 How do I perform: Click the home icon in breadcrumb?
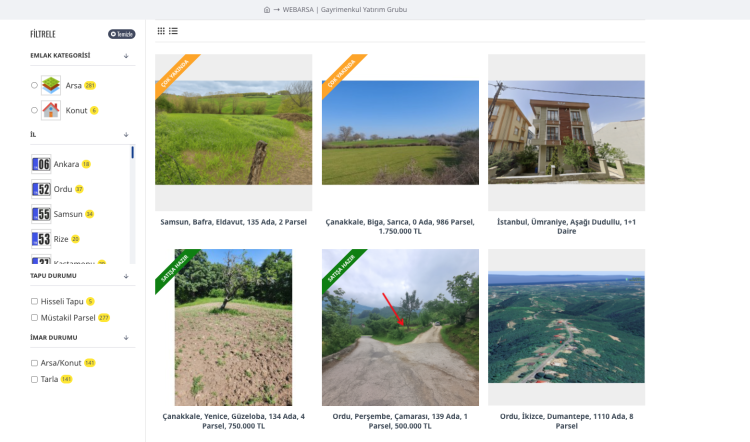pyautogui.click(x=267, y=10)
